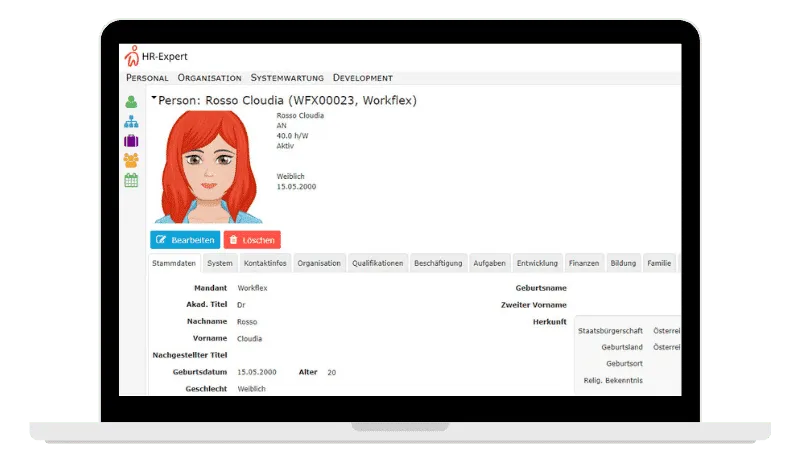Click the HR-Expert logo icon
The image size is (800, 461).
click(x=131, y=57)
